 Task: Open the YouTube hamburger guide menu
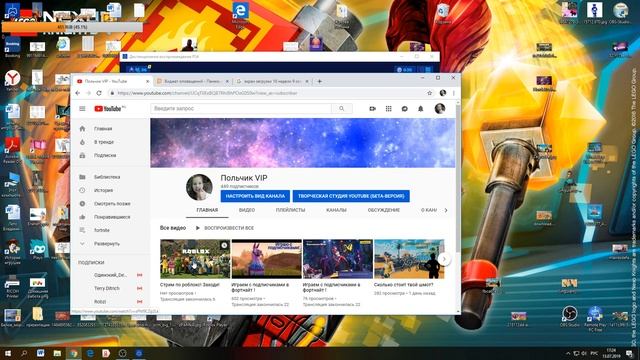pos(82,109)
